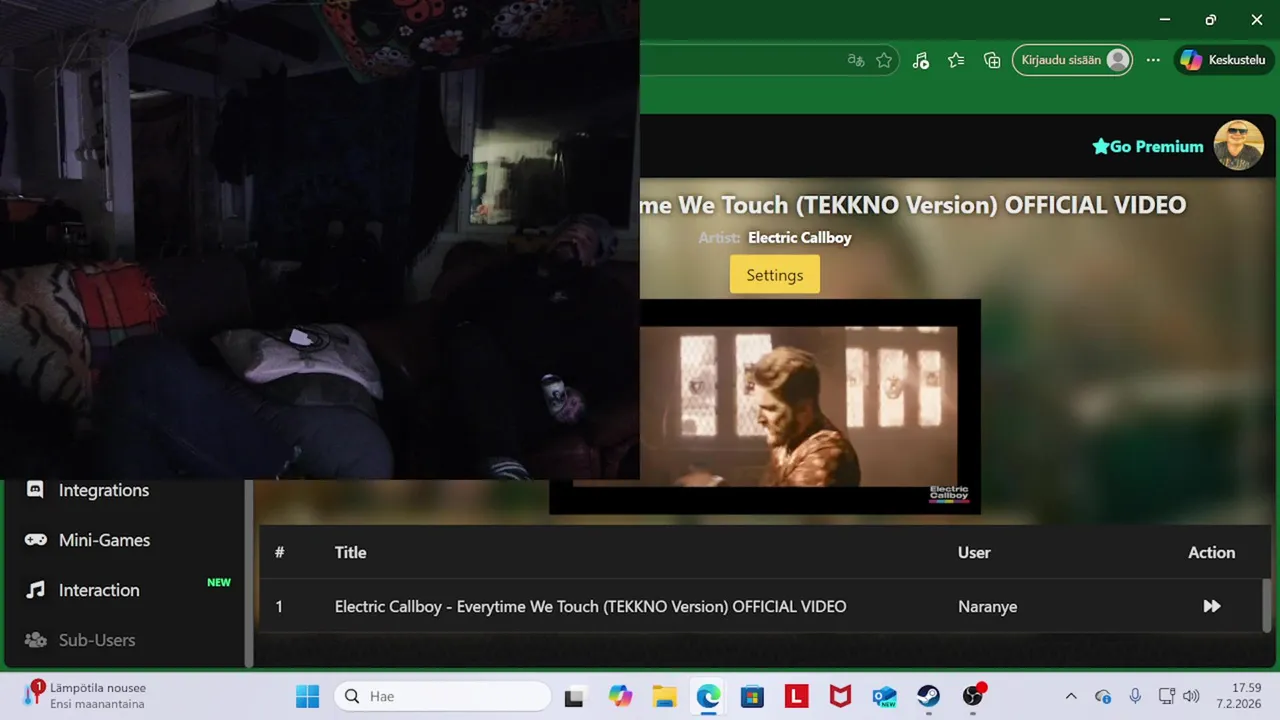Open Outlook (new) from the taskbar

(x=884, y=696)
